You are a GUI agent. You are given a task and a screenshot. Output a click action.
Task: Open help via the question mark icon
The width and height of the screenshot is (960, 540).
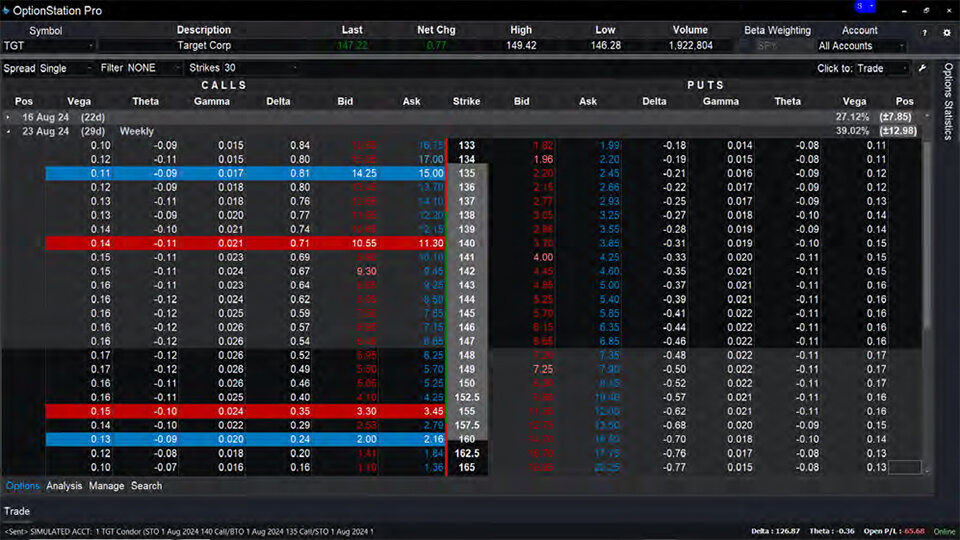(924, 33)
